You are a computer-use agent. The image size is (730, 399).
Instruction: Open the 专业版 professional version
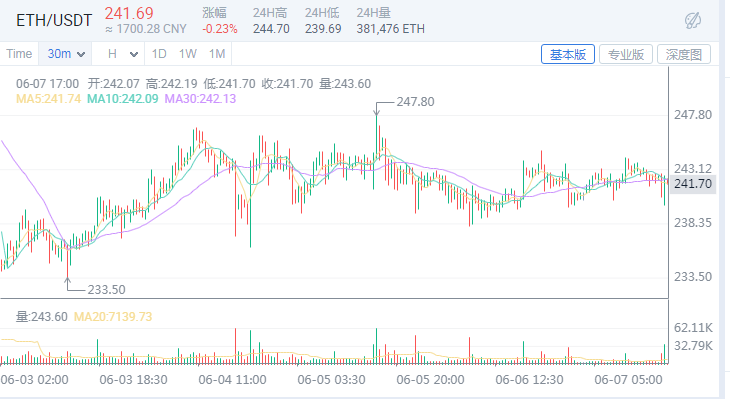click(x=626, y=54)
